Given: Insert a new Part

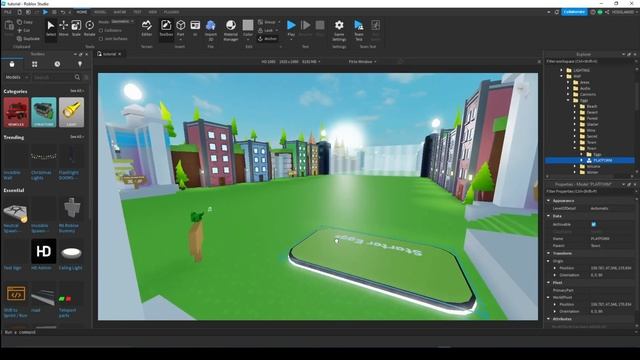Looking at the screenshot, I should [180, 28].
